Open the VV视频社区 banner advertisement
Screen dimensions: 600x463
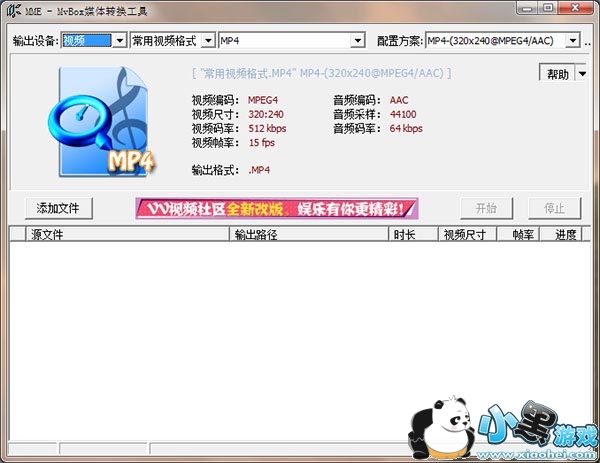[x=277, y=209]
